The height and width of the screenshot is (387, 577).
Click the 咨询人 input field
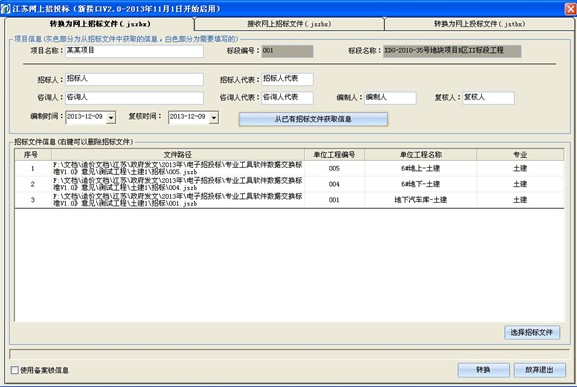point(134,98)
